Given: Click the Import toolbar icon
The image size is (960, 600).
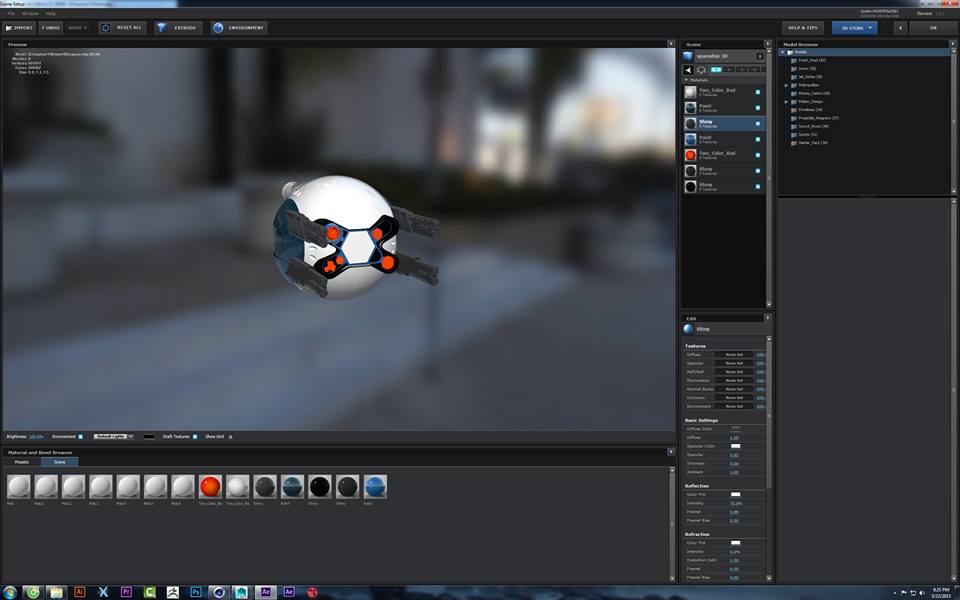Looking at the screenshot, I should 10,28.
